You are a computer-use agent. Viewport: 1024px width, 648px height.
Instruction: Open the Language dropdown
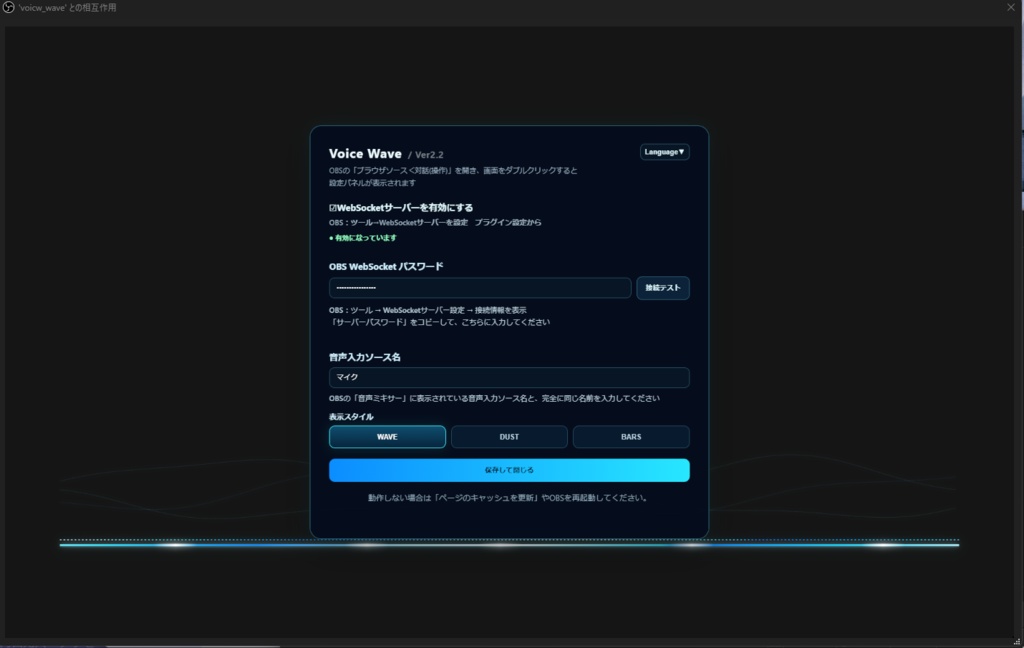(x=664, y=152)
